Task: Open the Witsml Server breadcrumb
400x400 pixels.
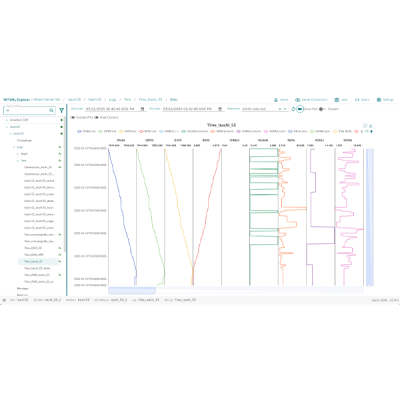Action: pos(47,100)
